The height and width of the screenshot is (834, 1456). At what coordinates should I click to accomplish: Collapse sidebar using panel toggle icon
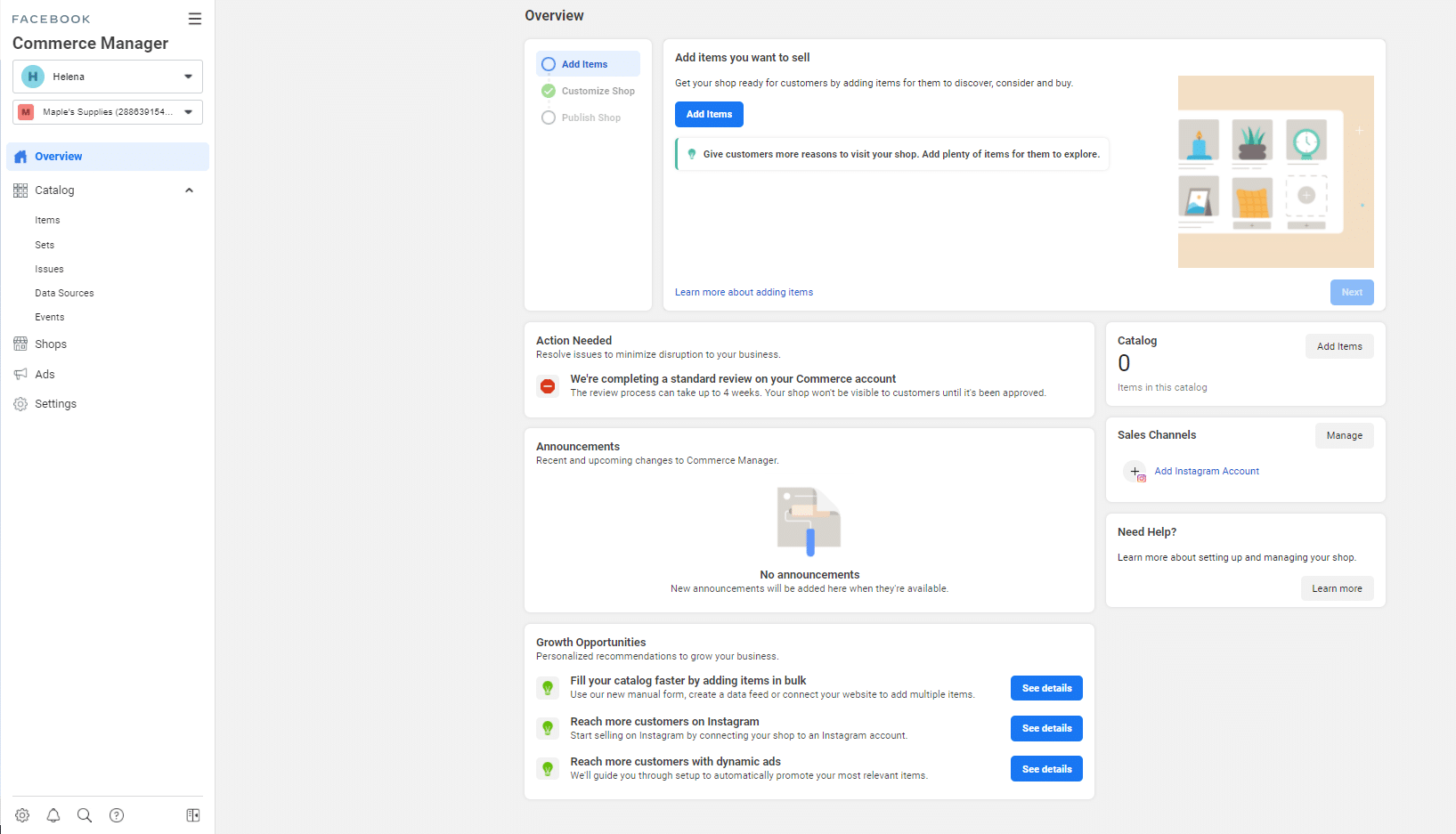193,815
